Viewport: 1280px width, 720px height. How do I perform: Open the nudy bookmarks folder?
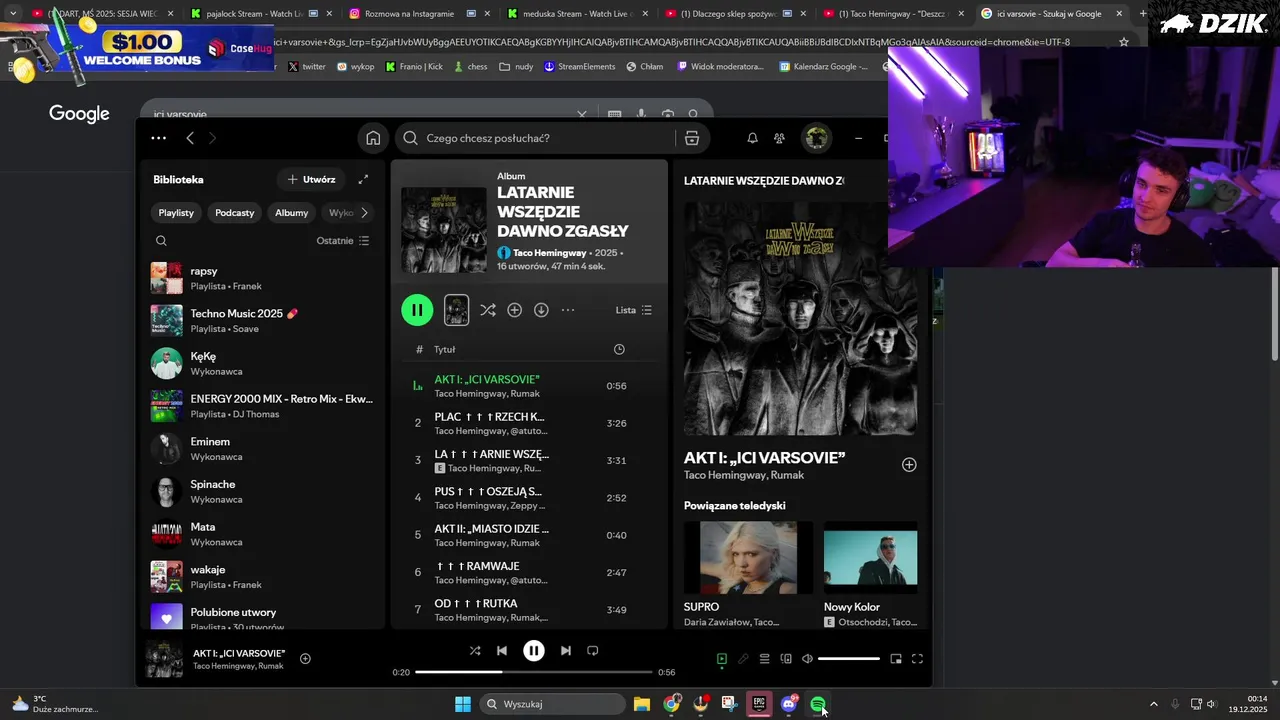[516, 67]
